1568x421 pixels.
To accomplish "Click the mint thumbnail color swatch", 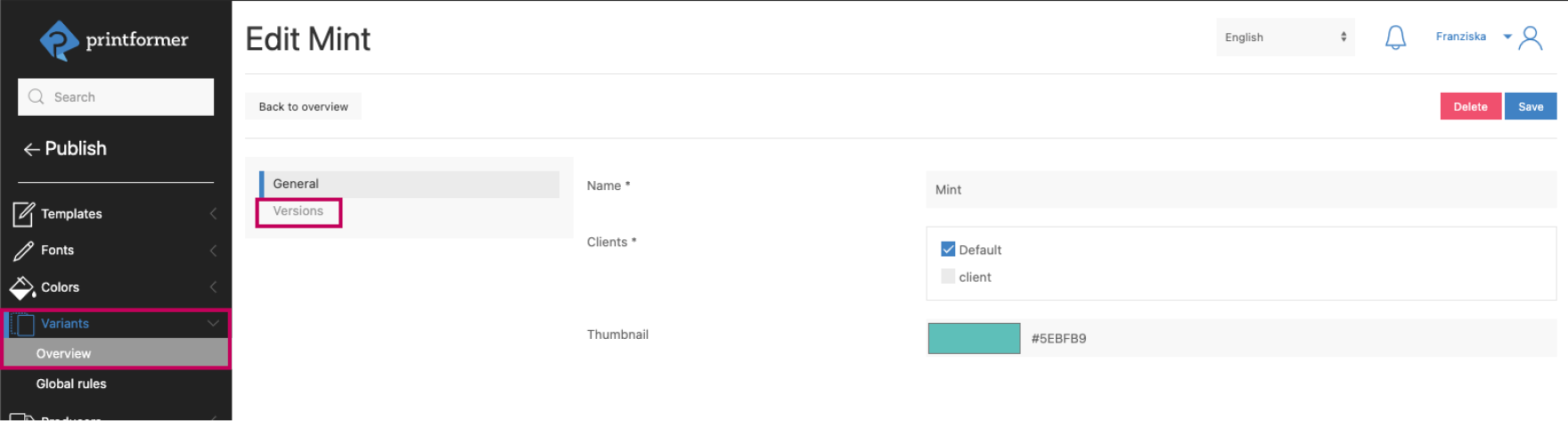I will pos(974,338).
